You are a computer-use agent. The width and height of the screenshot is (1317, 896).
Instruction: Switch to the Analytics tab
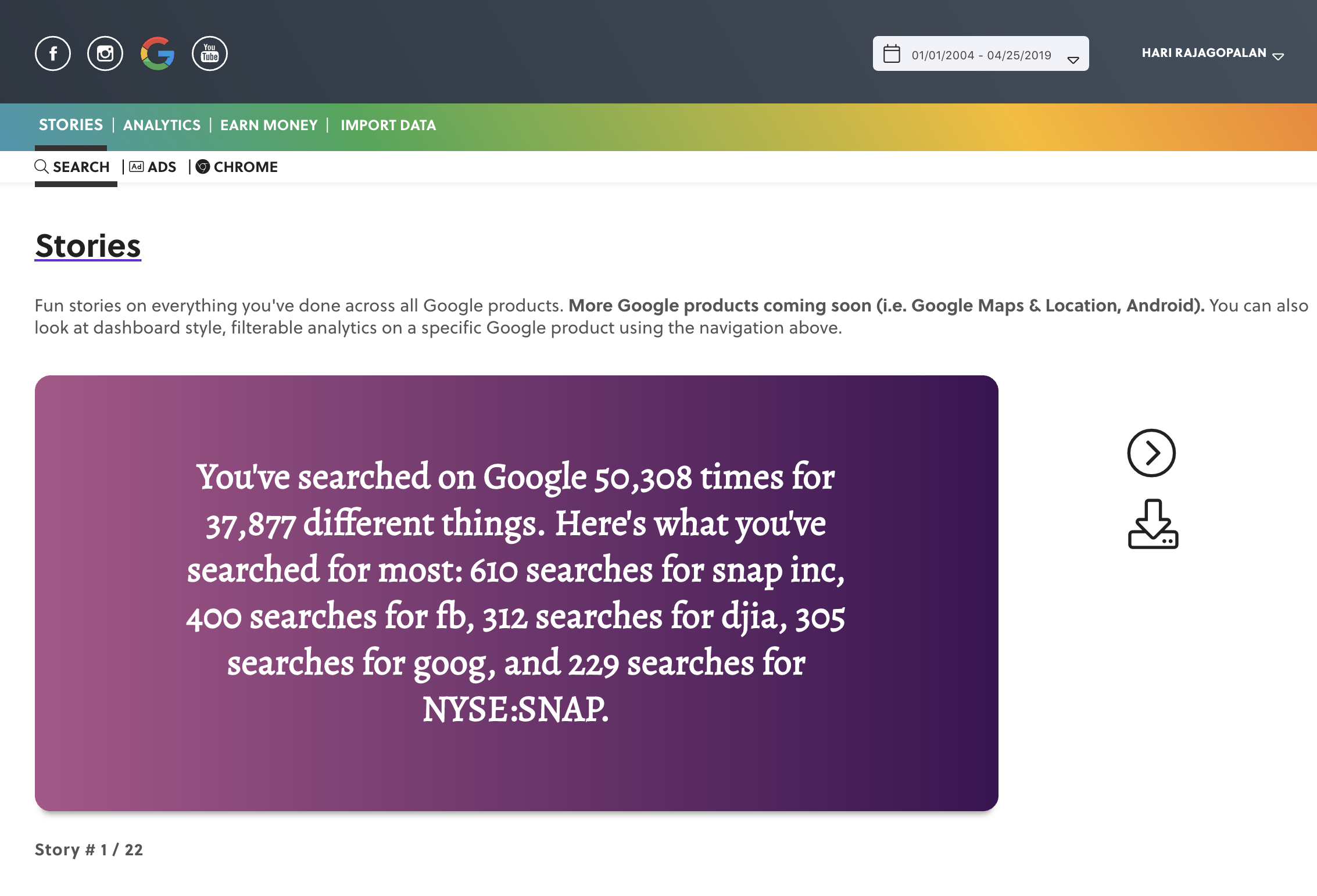162,125
